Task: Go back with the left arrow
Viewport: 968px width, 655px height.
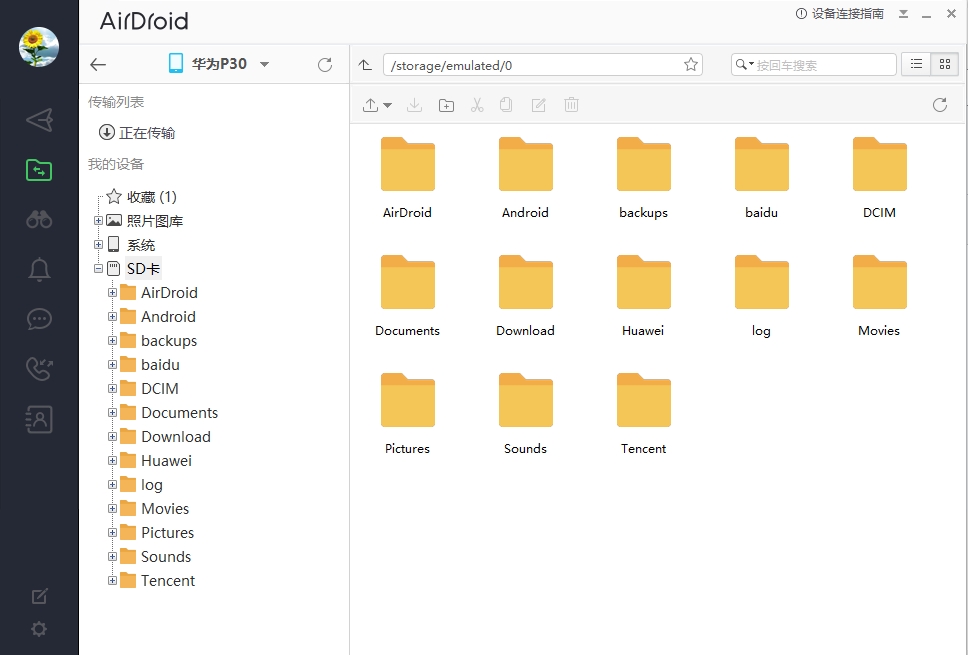Action: tap(98, 64)
